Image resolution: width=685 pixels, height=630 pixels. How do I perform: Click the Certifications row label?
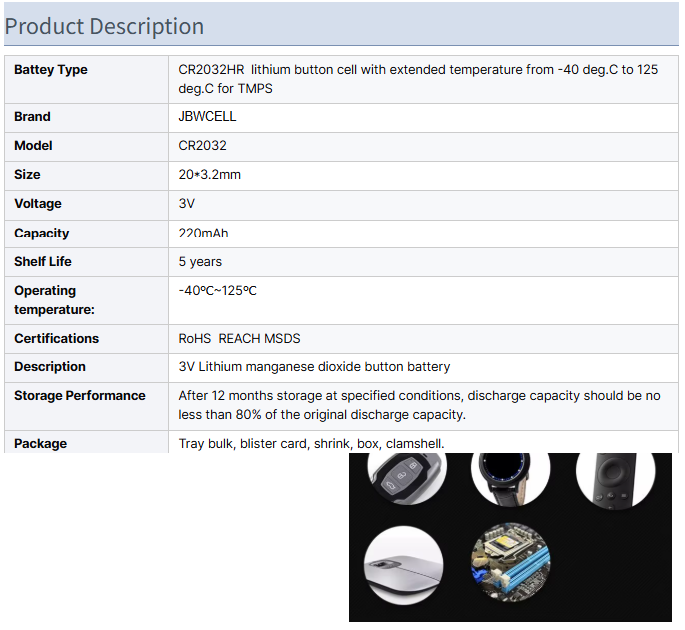point(57,339)
